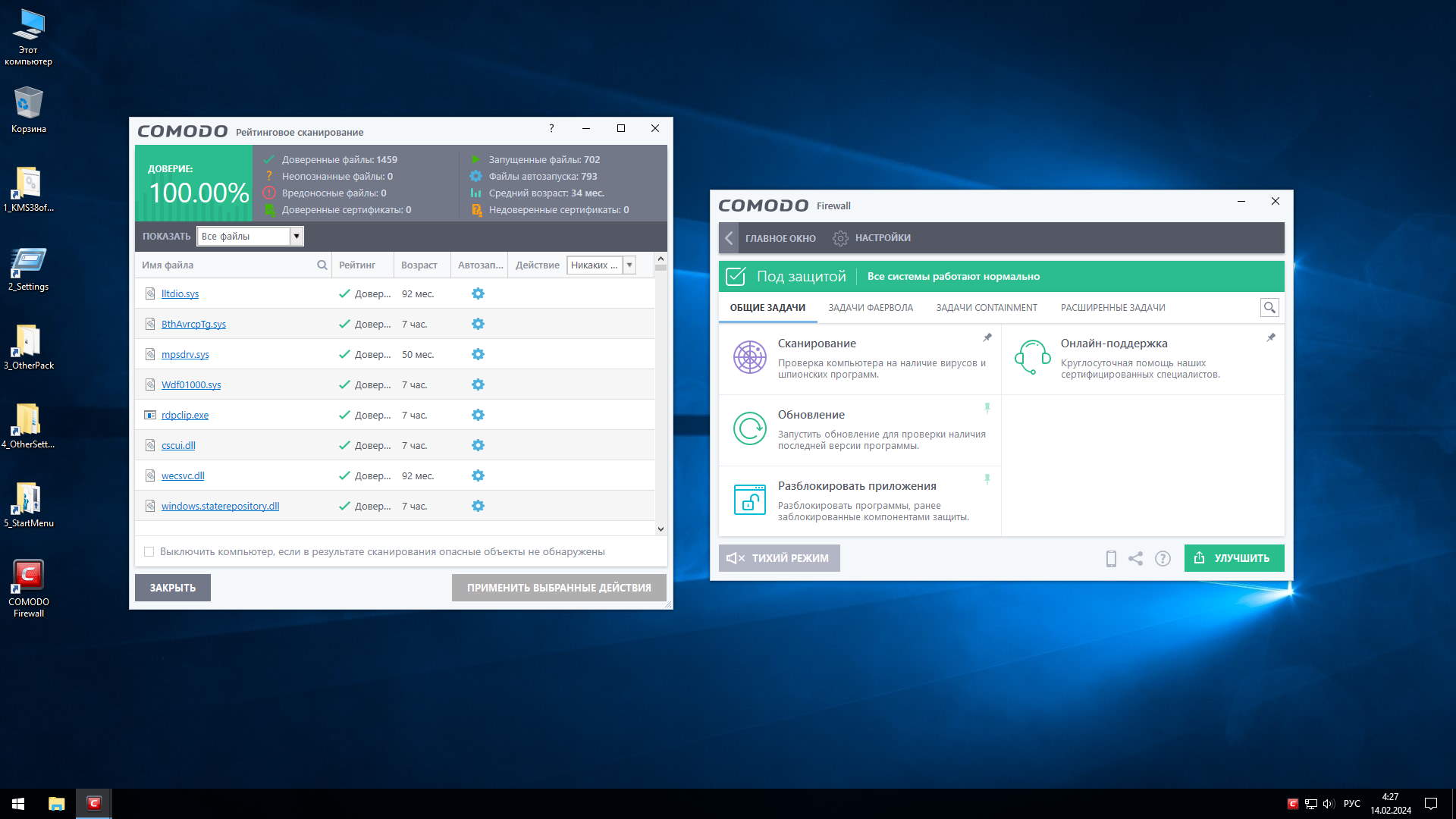Screen dimensions: 1456x819
Task: Toggle the pin on Сканирование task
Action: (x=987, y=337)
